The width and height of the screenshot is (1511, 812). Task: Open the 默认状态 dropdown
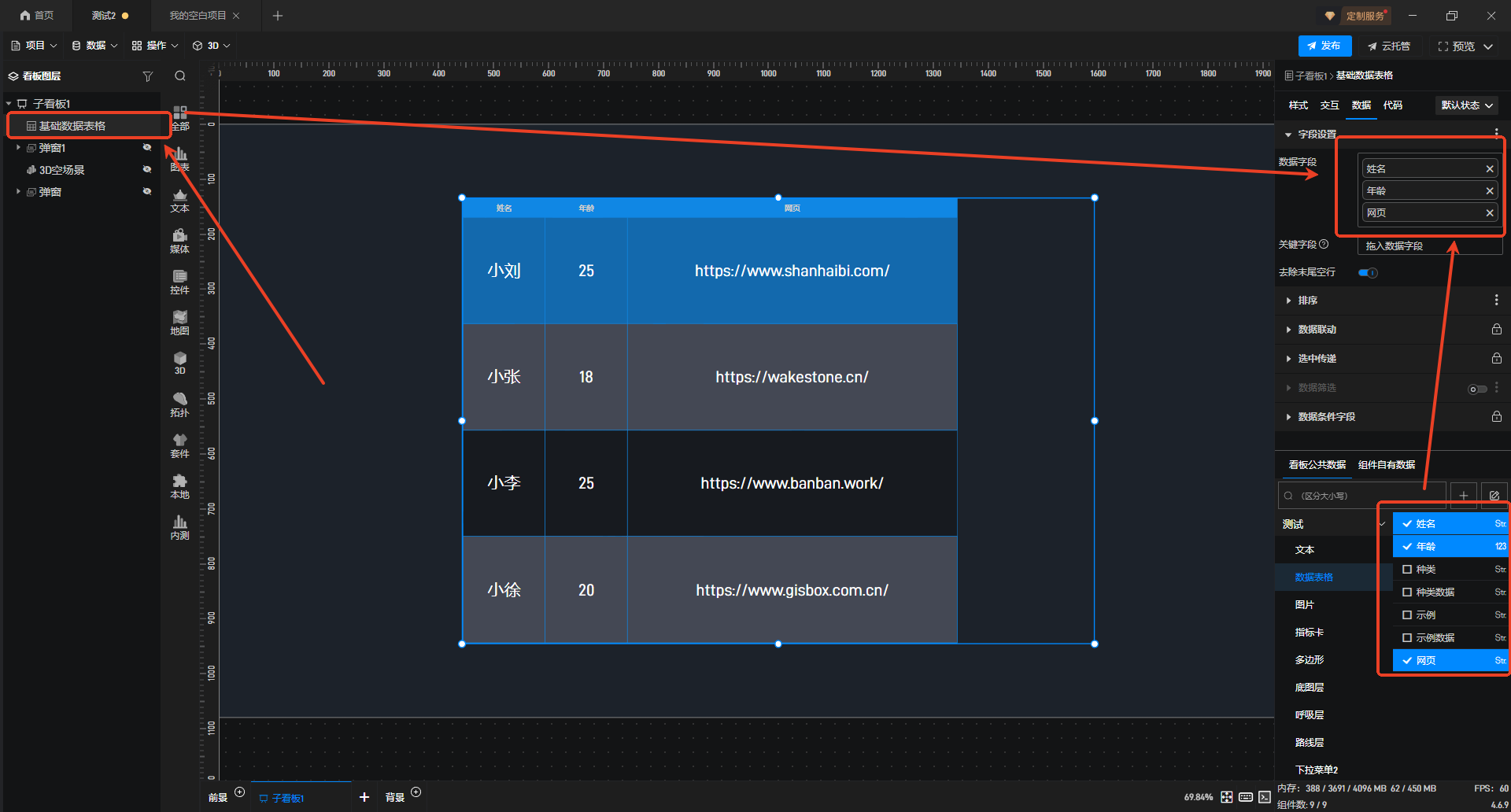1466,105
